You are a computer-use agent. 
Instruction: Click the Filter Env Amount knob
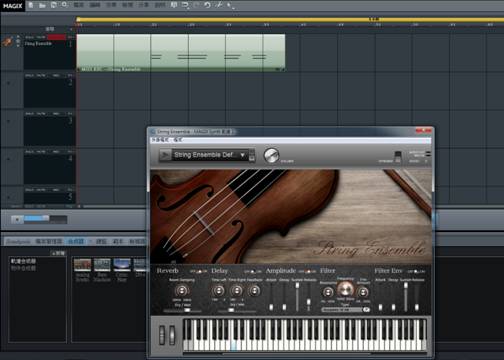pos(363,292)
